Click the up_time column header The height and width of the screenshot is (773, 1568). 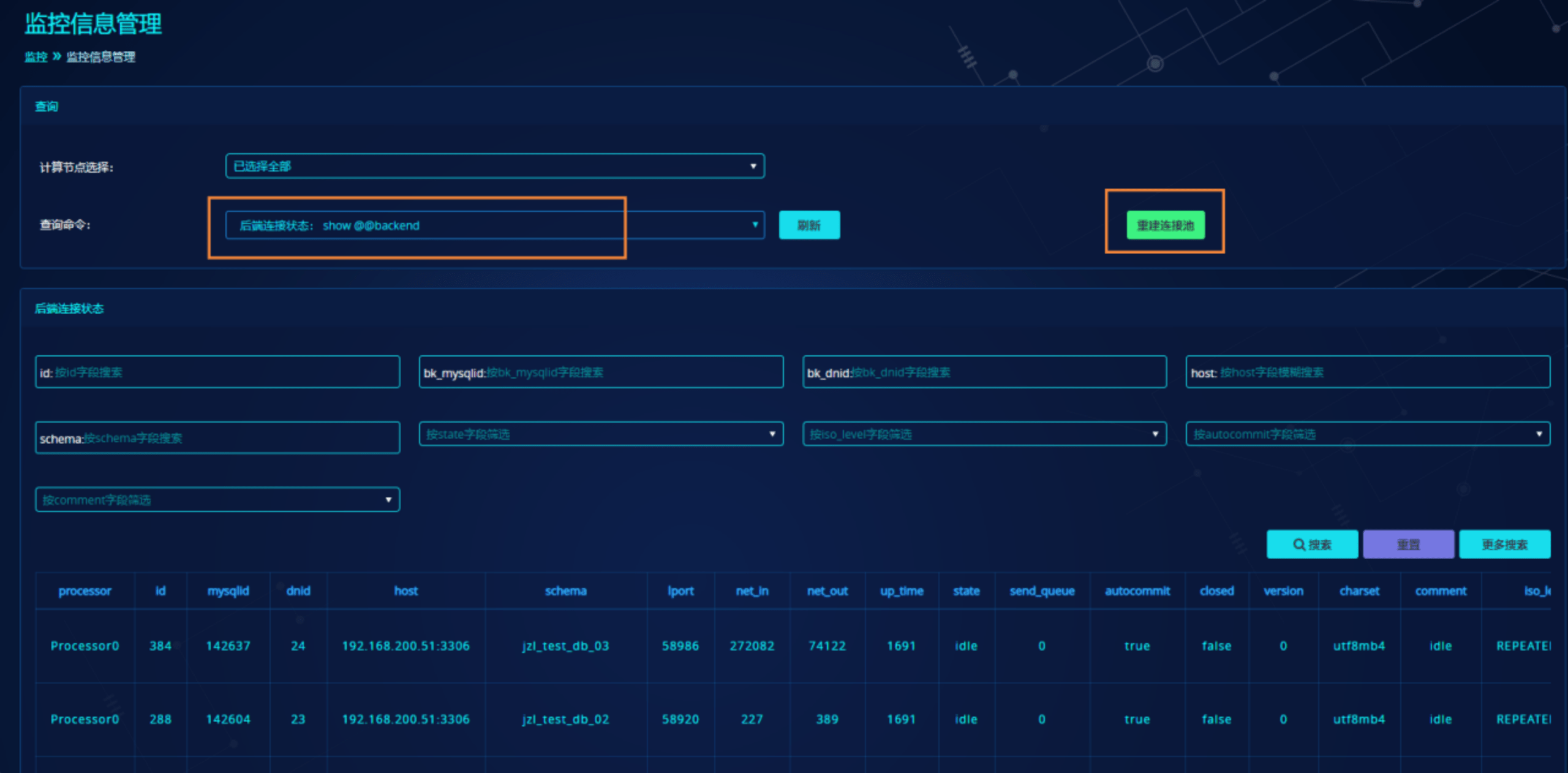tap(901, 590)
